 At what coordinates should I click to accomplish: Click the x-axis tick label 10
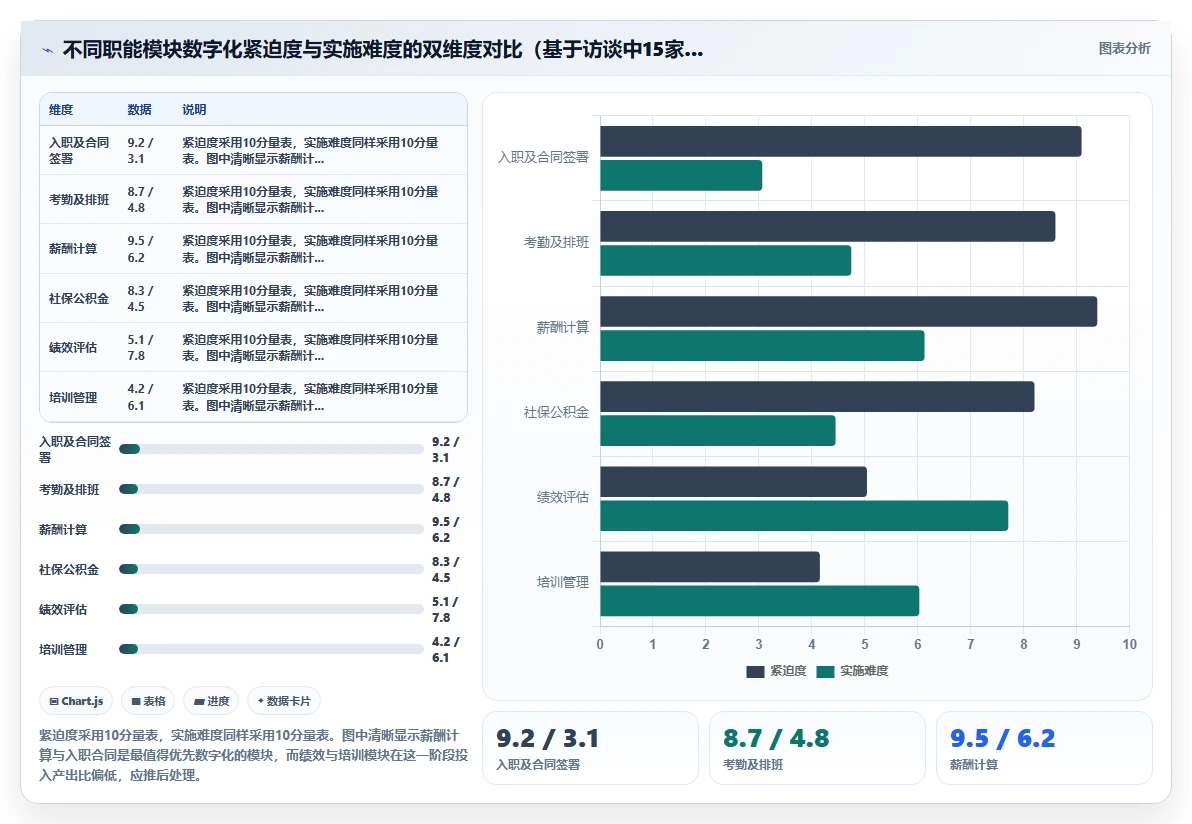point(1130,645)
